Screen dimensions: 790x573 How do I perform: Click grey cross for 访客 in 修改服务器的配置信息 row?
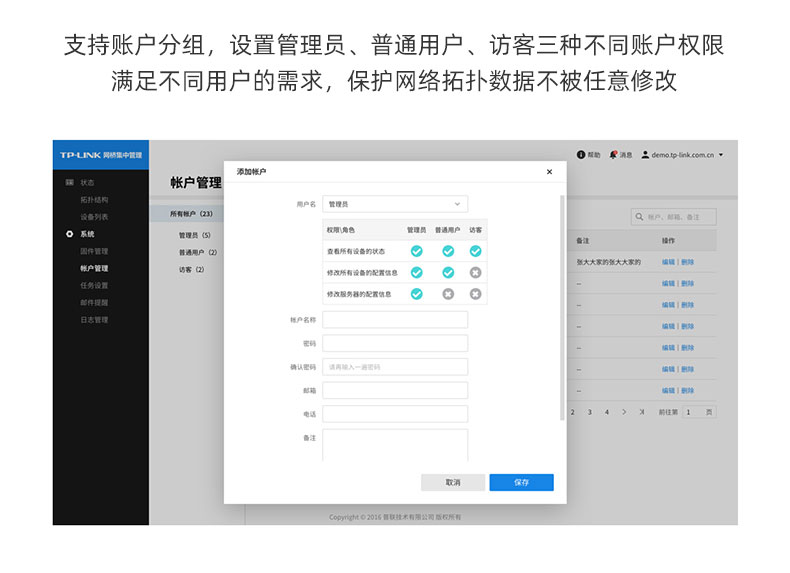pos(475,294)
